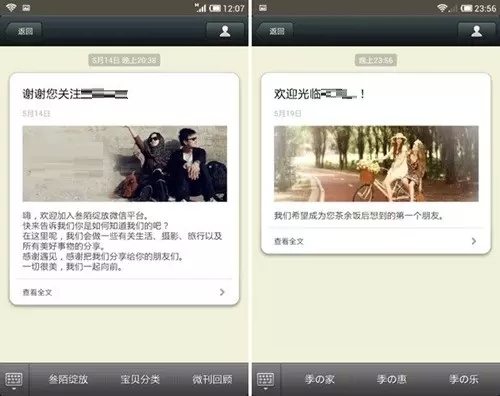The image size is (500, 396).
Task: Tap the 谢谢您关注 article title
Action: [75, 94]
